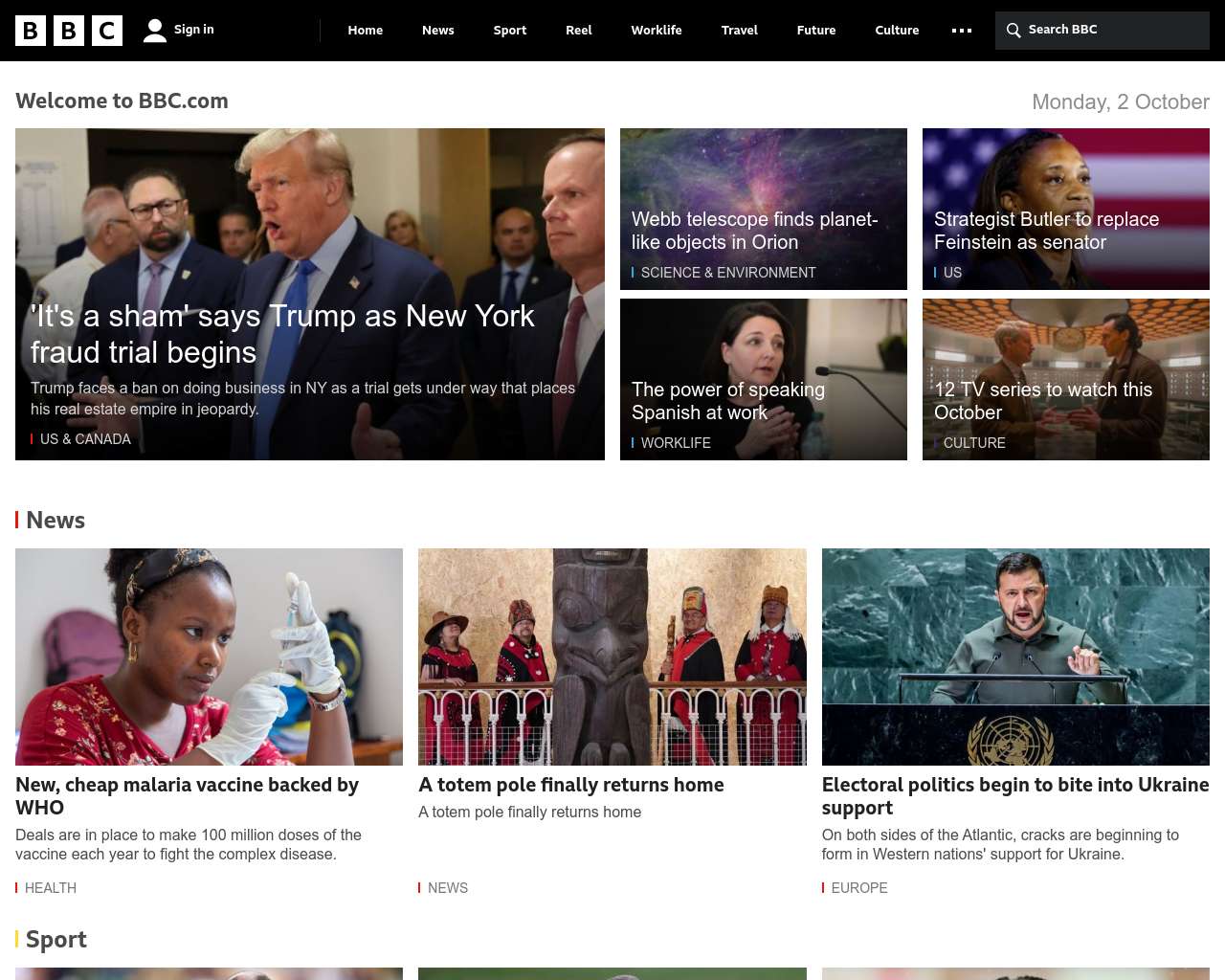The image size is (1225, 980).
Task: Click the EUROPE category tag
Action: click(859, 888)
